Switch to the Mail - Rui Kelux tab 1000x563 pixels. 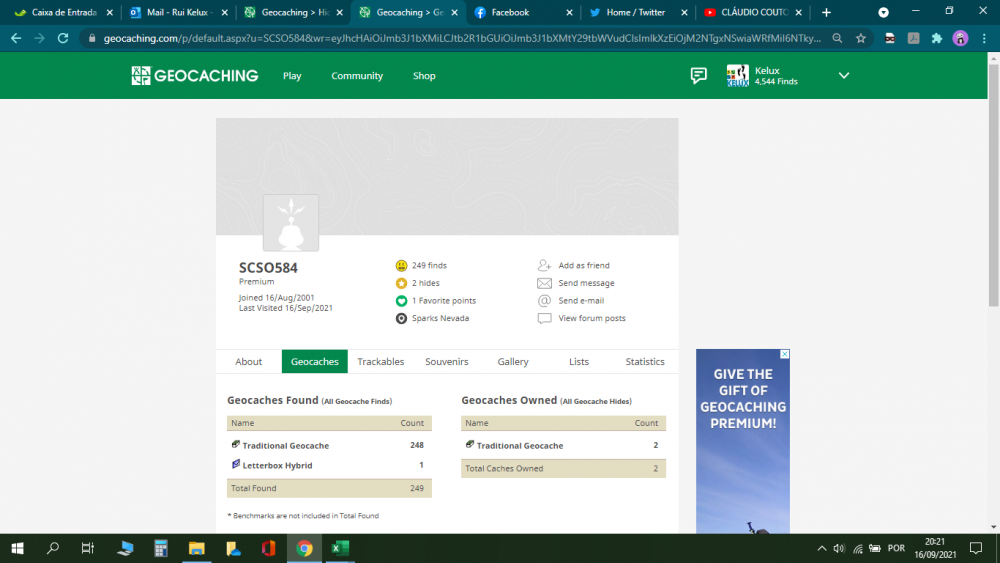click(x=177, y=12)
